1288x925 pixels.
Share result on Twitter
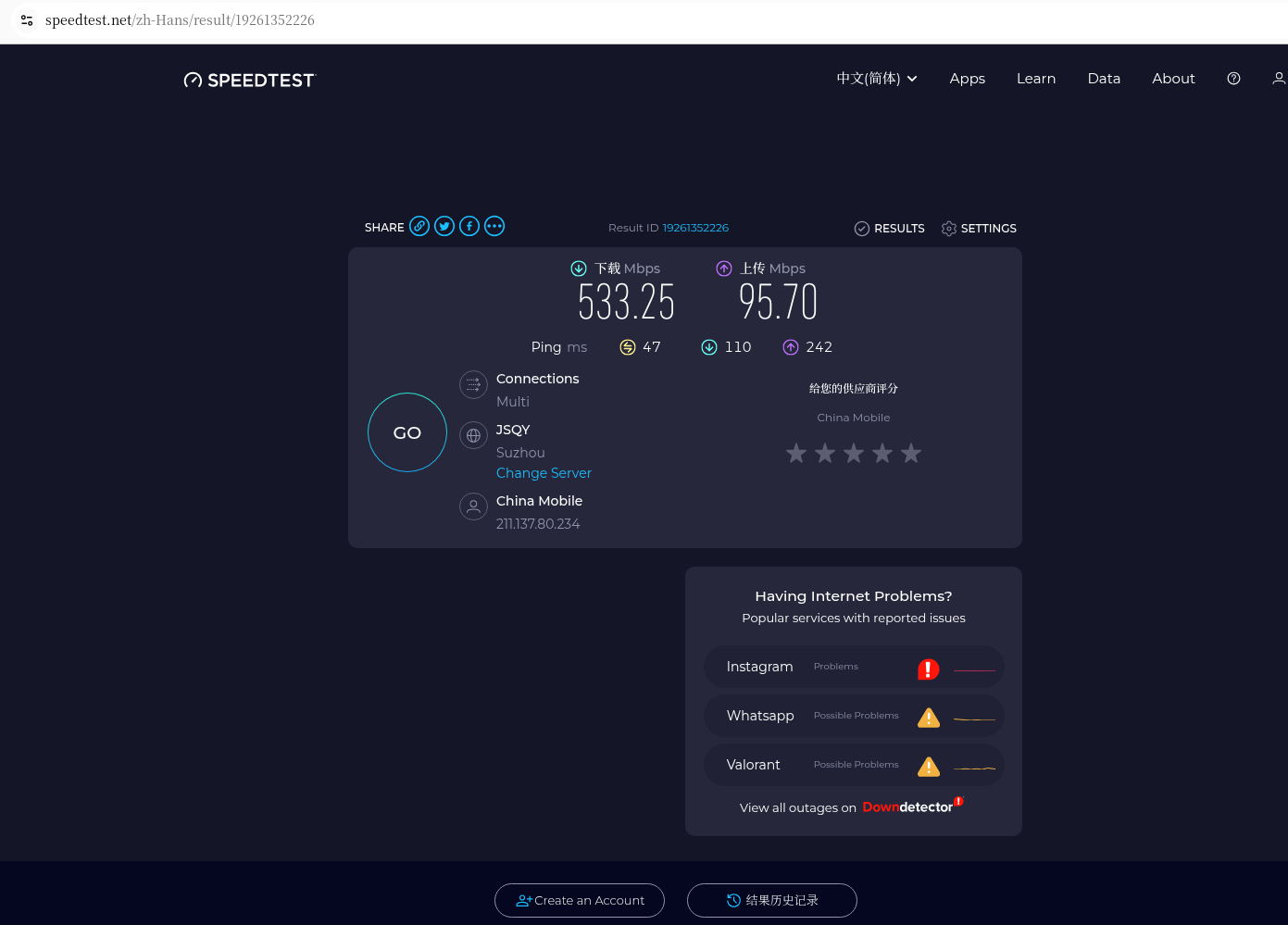444,226
